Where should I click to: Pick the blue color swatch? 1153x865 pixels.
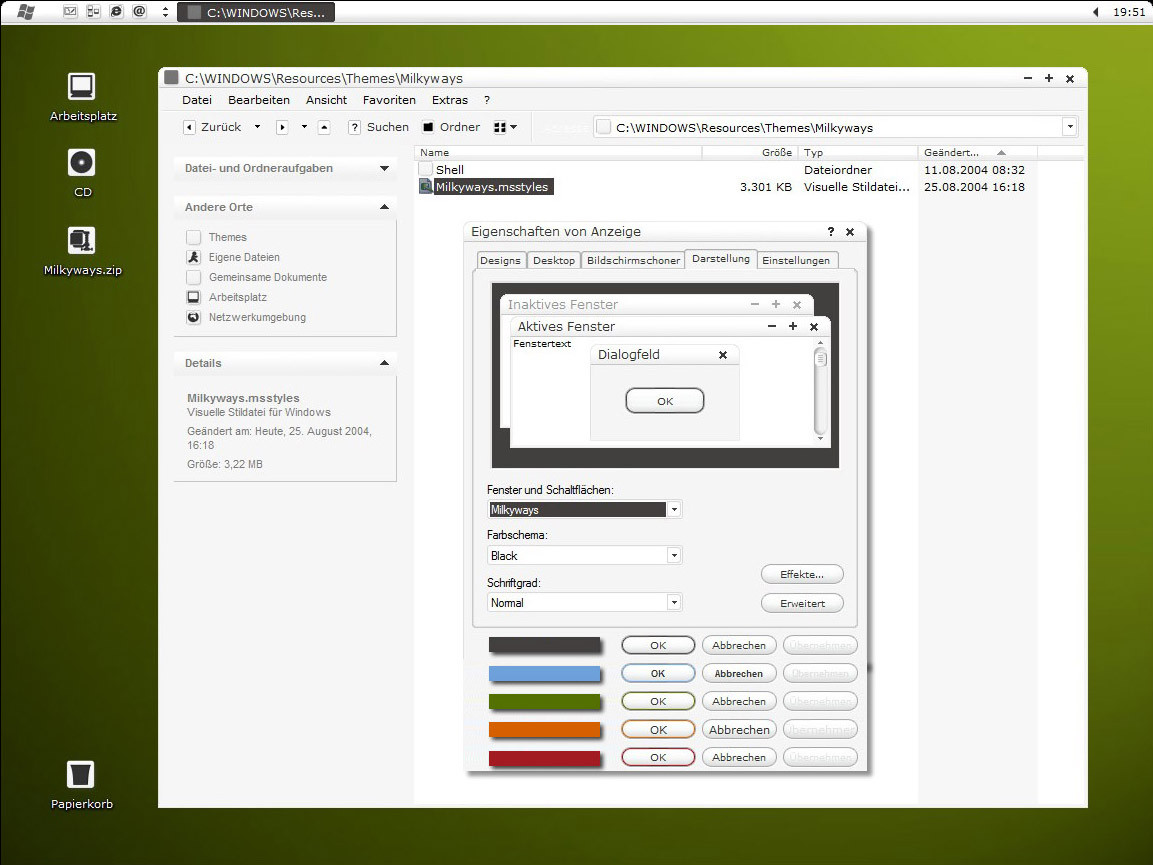click(545, 673)
